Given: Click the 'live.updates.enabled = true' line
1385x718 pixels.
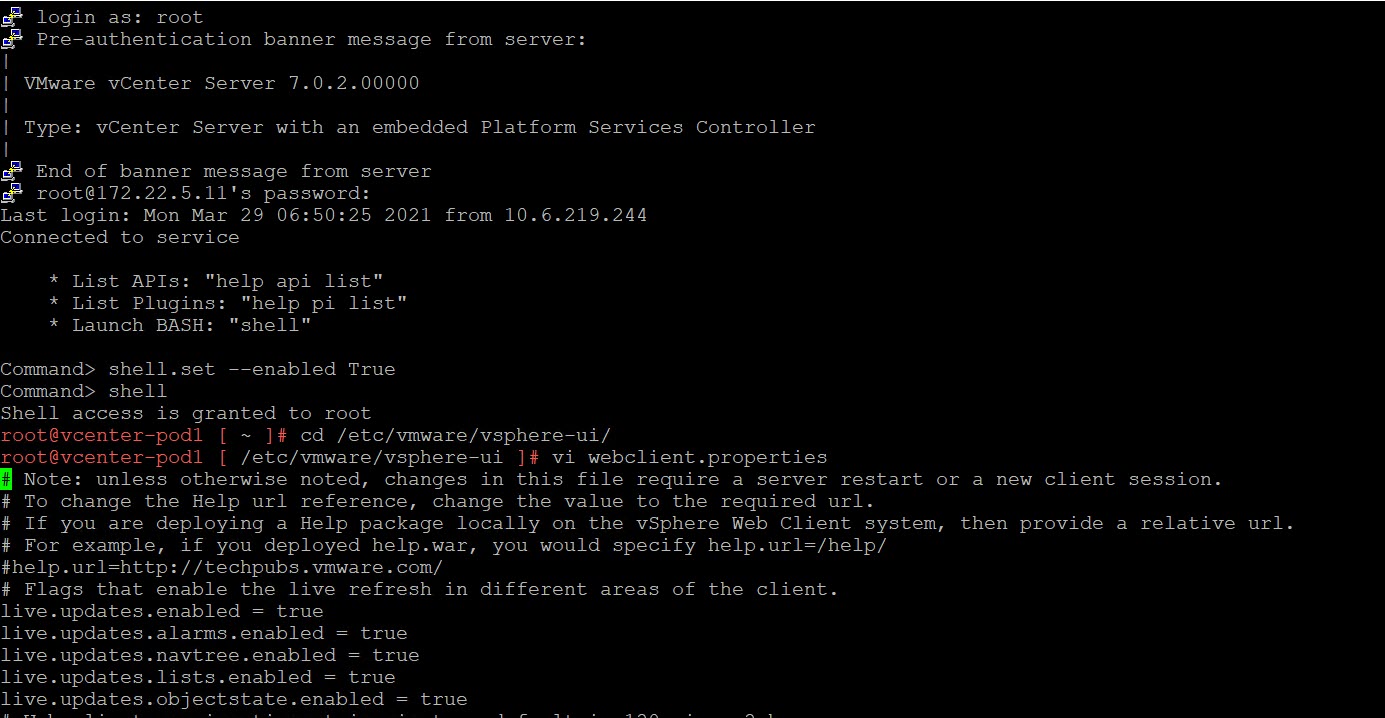Looking at the screenshot, I should coord(161,611).
